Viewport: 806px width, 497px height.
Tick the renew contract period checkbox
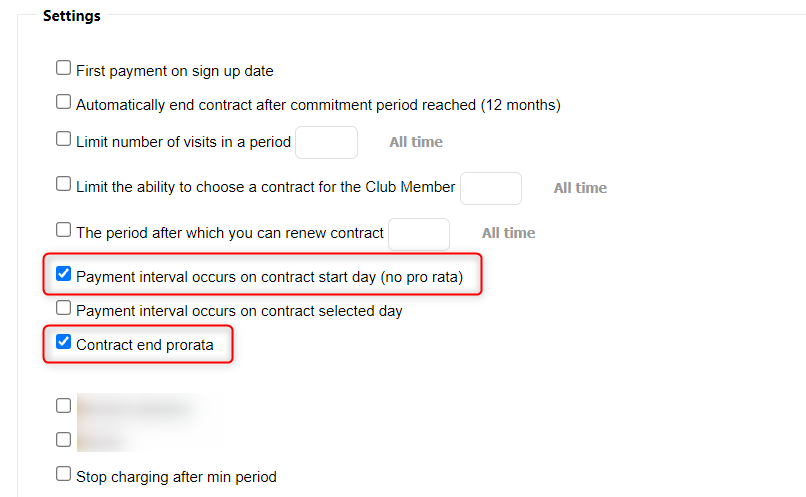click(x=64, y=230)
